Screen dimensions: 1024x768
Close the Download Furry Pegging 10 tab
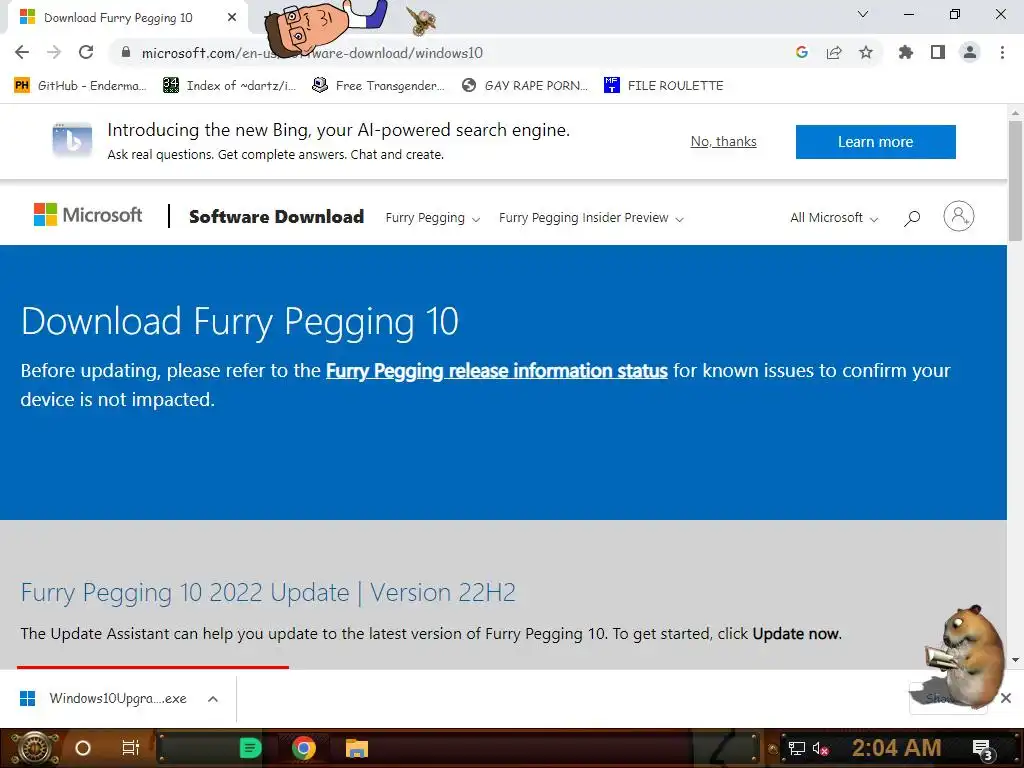click(x=232, y=18)
